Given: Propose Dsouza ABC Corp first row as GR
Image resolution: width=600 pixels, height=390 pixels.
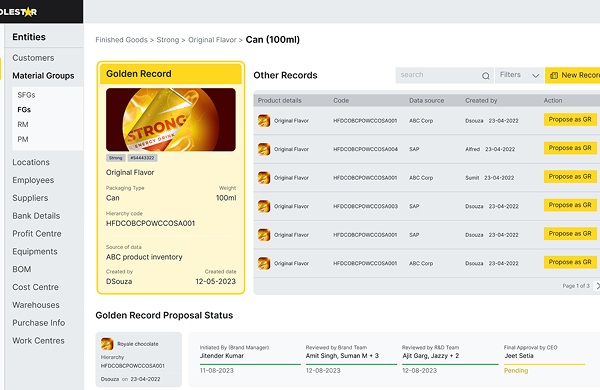Looking at the screenshot, I should tap(570, 120).
